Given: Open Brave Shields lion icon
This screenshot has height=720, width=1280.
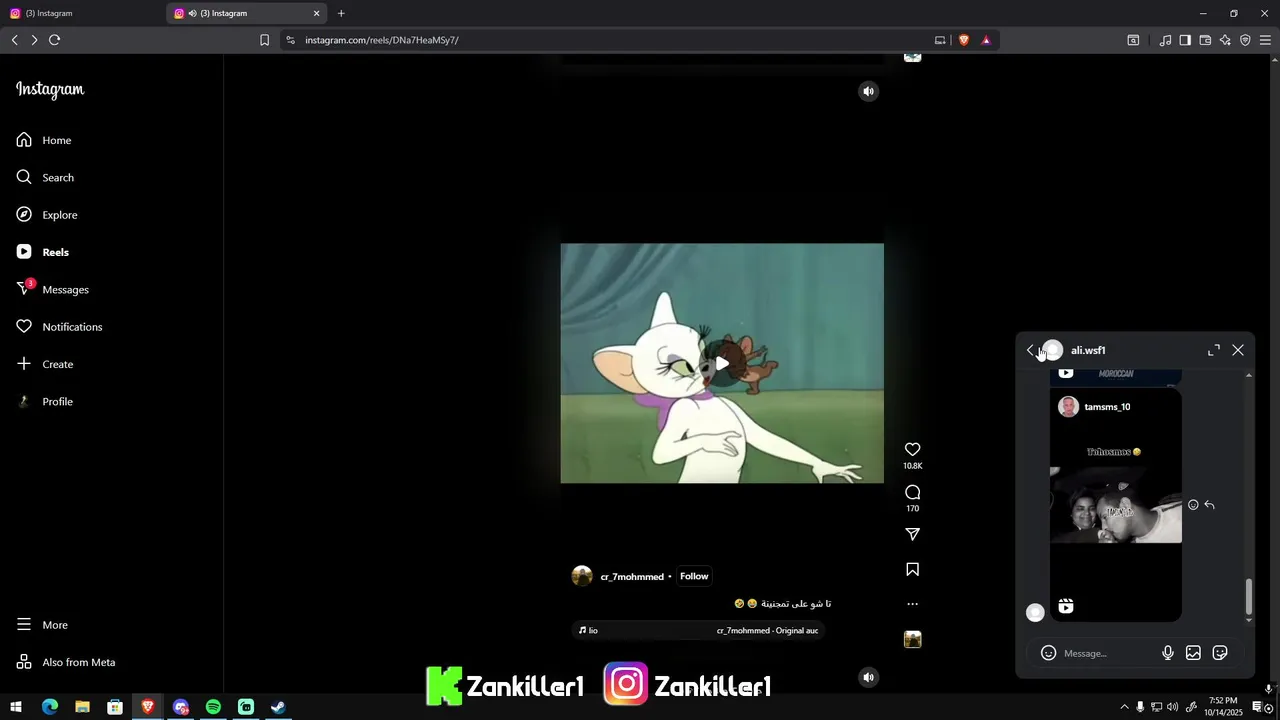Looking at the screenshot, I should click(964, 40).
